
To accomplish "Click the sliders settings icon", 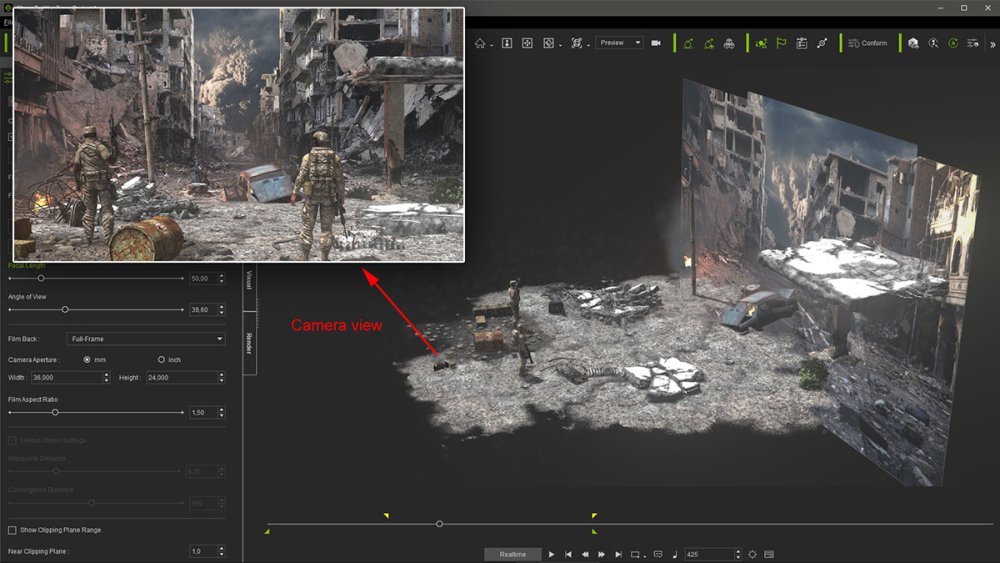I will pyautogui.click(x=973, y=43).
